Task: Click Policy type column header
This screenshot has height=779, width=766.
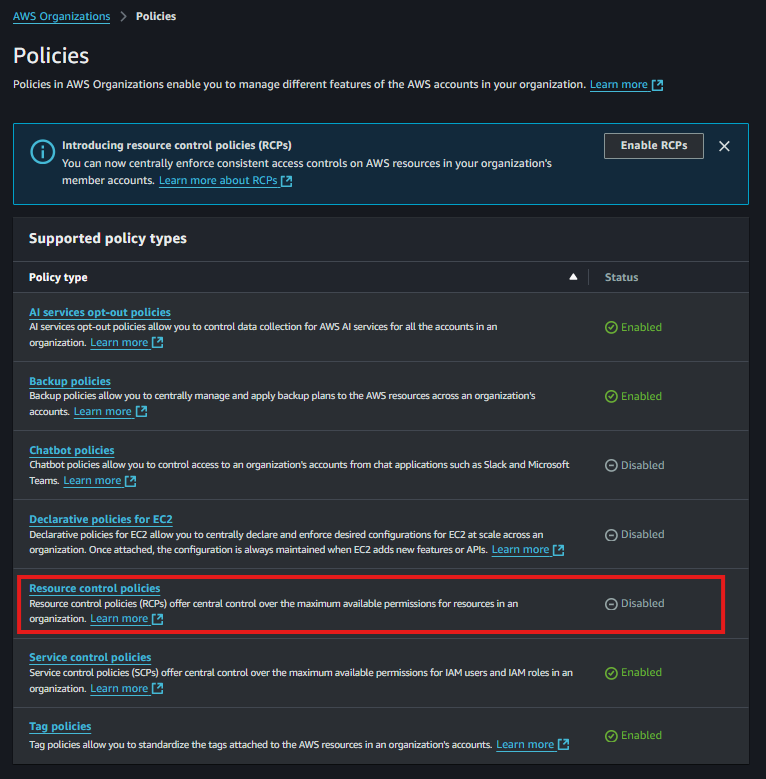Action: [58, 277]
